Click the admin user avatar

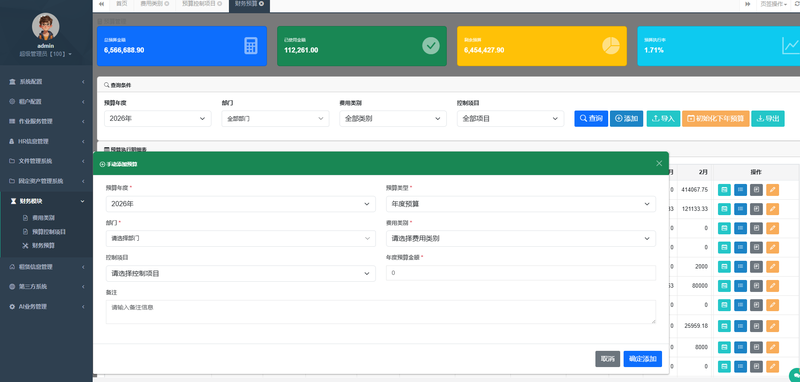pyautogui.click(x=45, y=27)
